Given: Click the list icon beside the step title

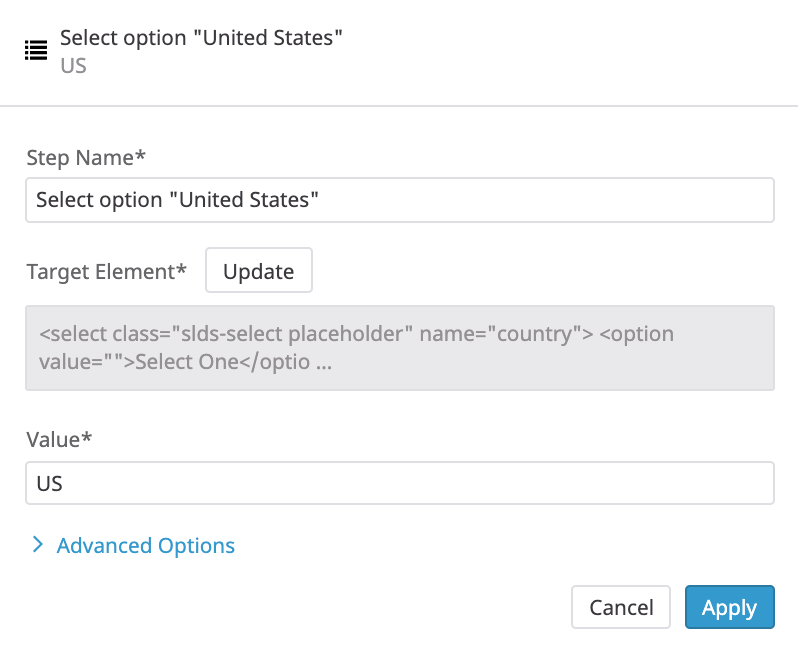Looking at the screenshot, I should 36,50.
